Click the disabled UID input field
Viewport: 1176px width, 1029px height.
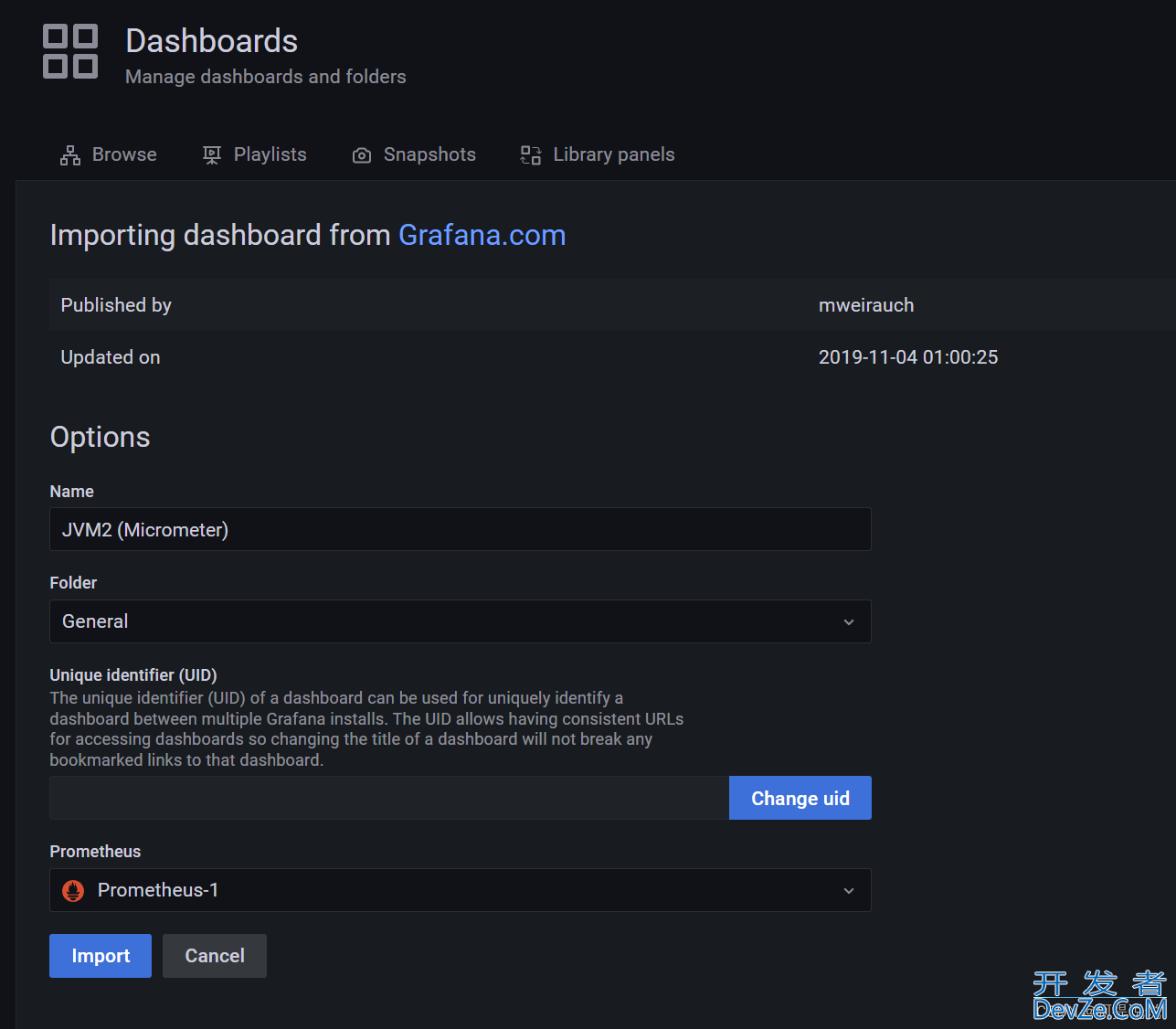(x=389, y=798)
